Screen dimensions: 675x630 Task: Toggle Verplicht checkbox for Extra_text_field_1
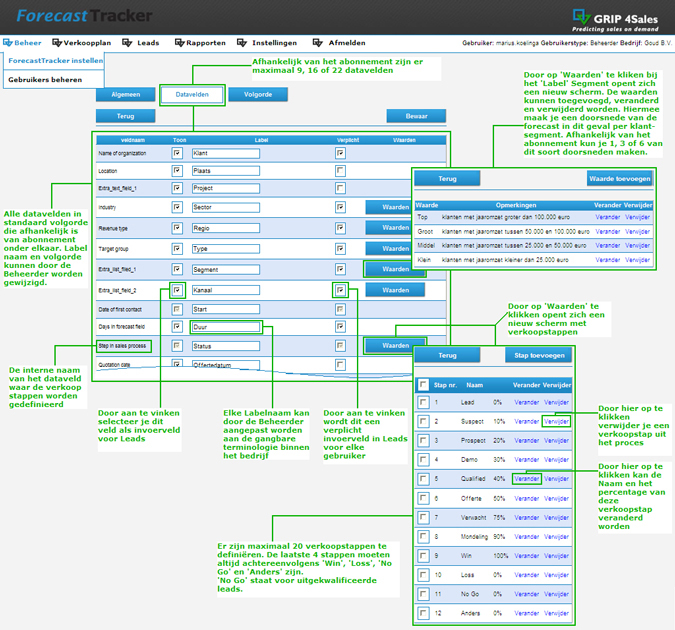tap(340, 188)
